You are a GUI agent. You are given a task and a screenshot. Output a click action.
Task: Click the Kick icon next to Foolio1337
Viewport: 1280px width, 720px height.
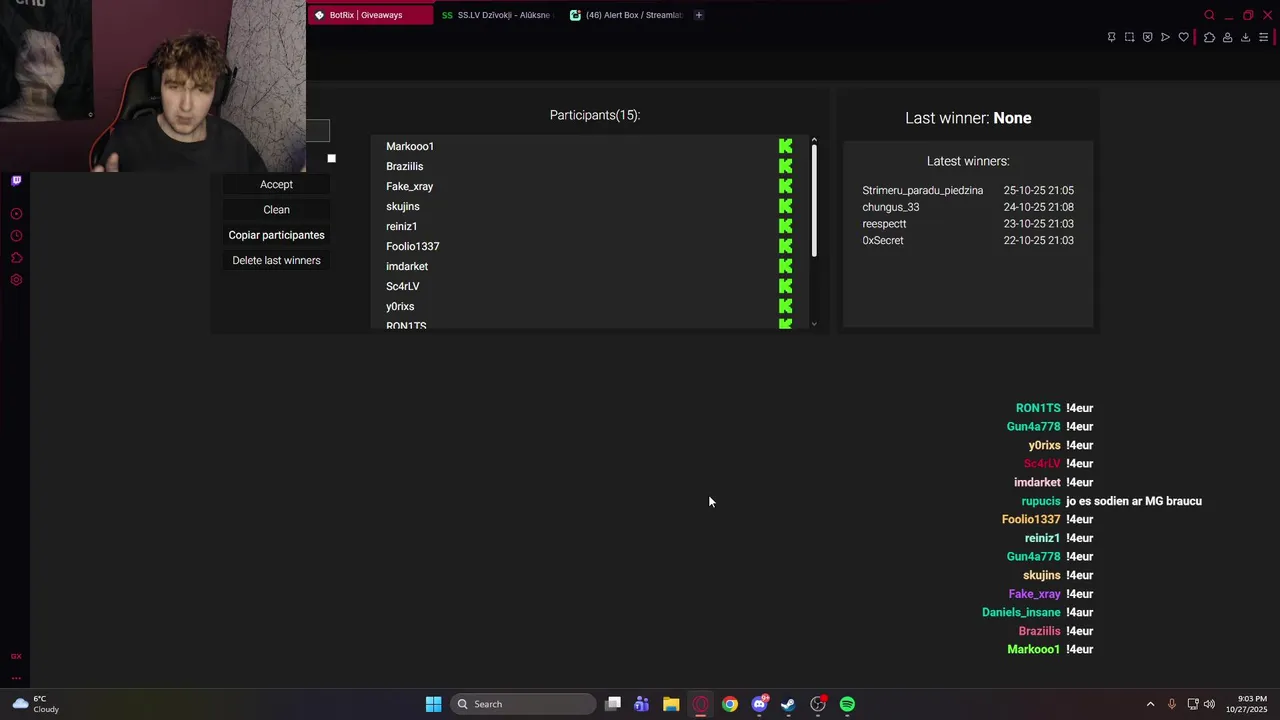[x=786, y=246]
